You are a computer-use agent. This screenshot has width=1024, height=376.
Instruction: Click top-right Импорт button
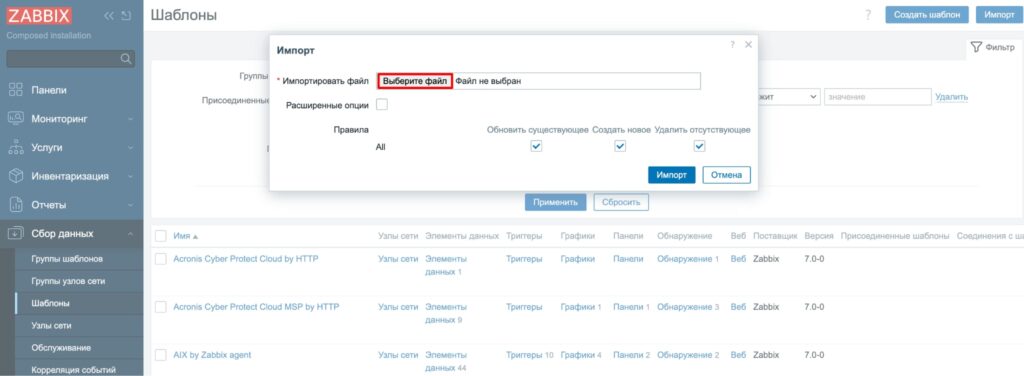pyautogui.click(x=999, y=15)
